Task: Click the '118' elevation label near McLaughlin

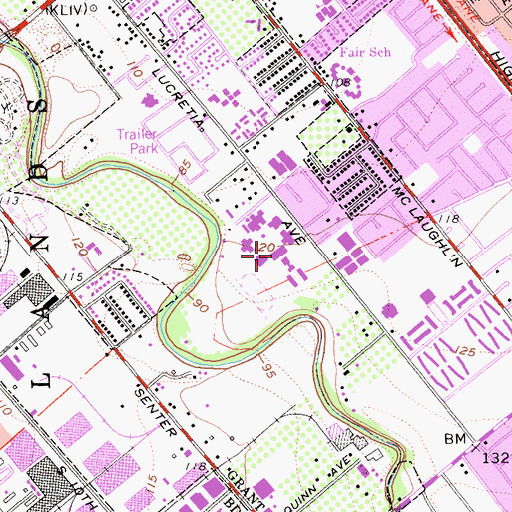Action: tap(448, 219)
